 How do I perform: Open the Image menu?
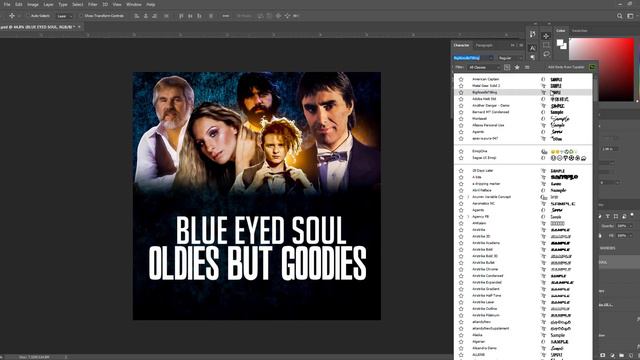33,4
